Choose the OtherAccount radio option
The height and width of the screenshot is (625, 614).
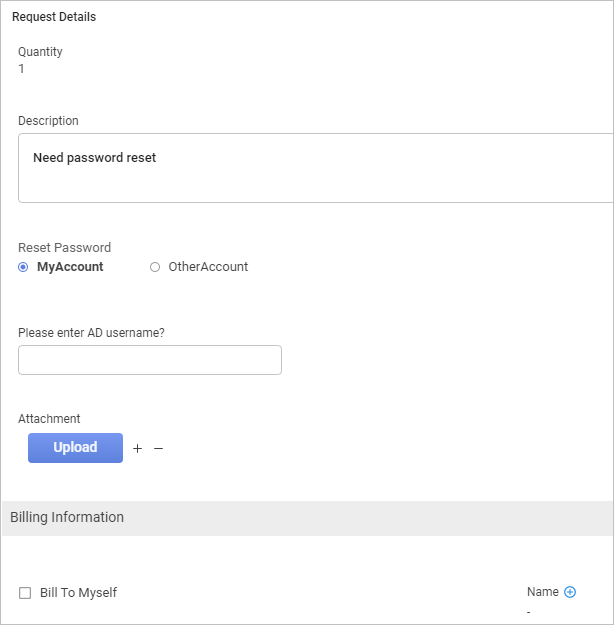click(x=155, y=267)
